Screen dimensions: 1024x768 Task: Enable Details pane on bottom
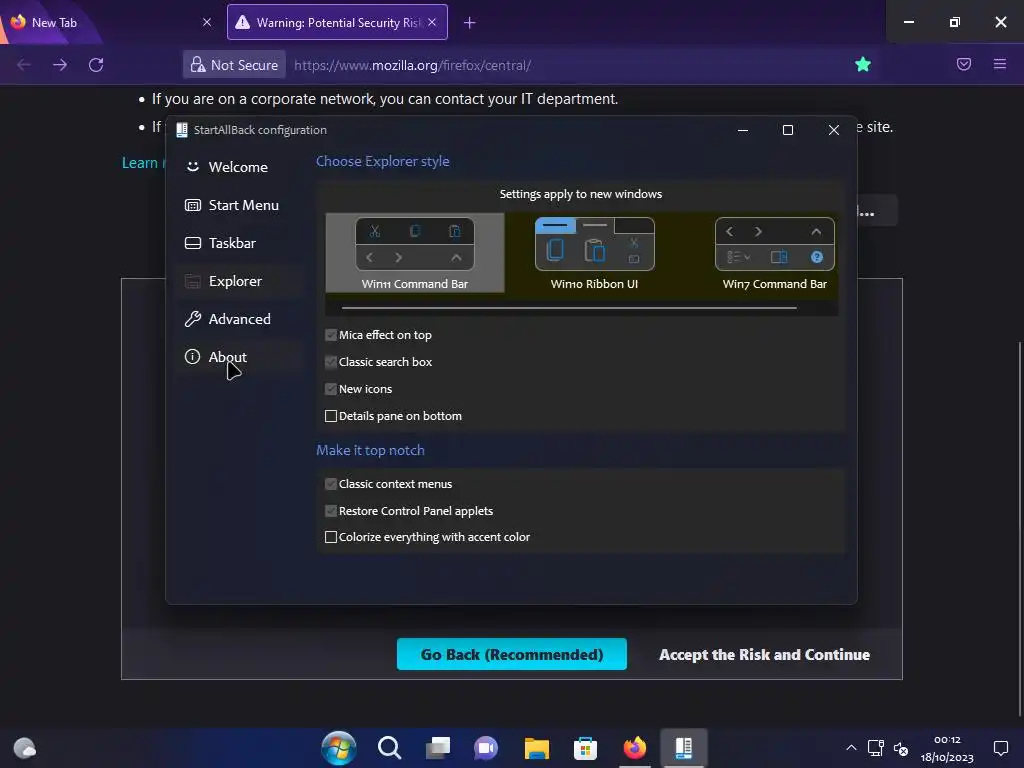pyautogui.click(x=330, y=416)
